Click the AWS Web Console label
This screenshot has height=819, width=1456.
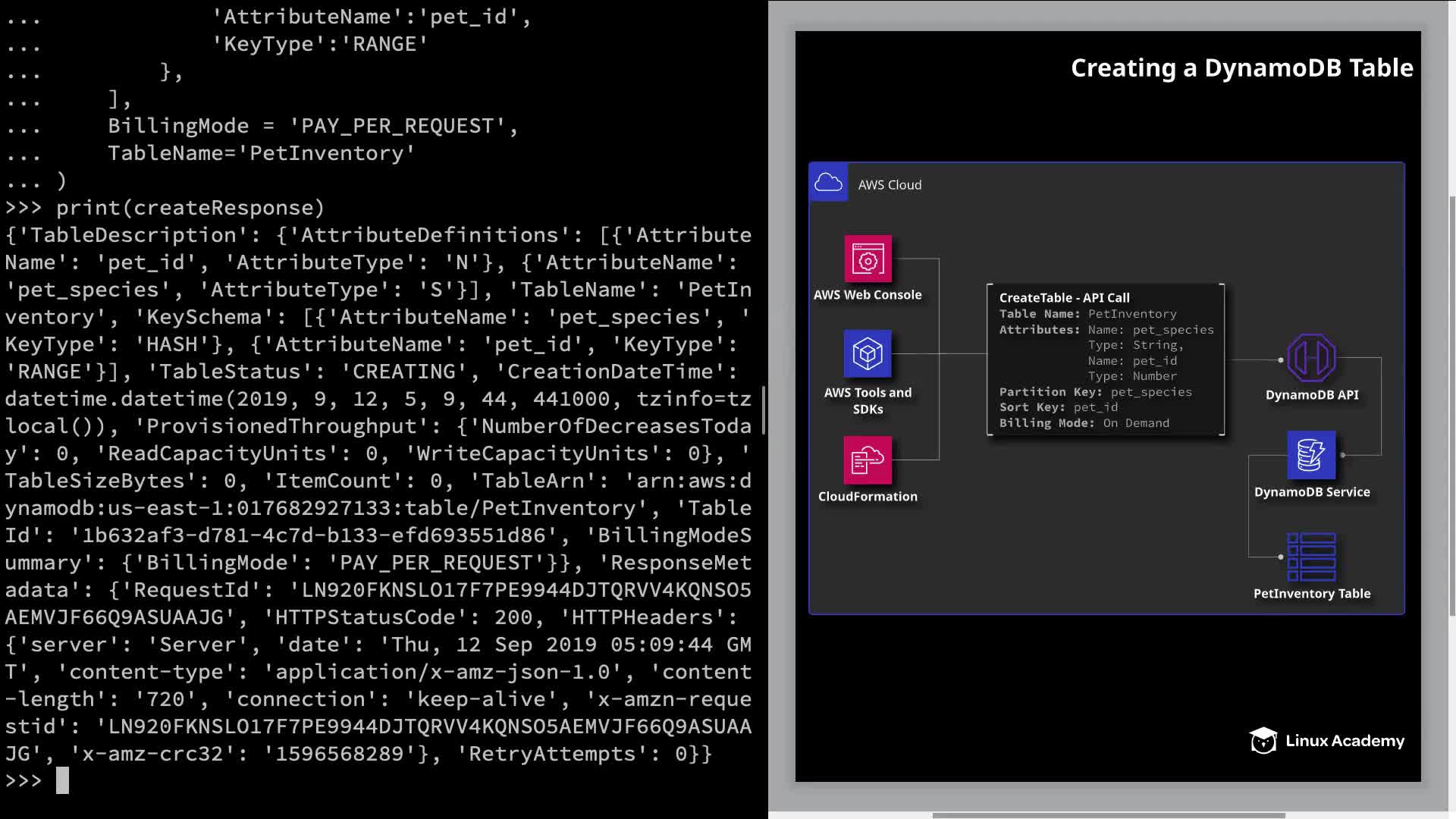[x=868, y=295]
